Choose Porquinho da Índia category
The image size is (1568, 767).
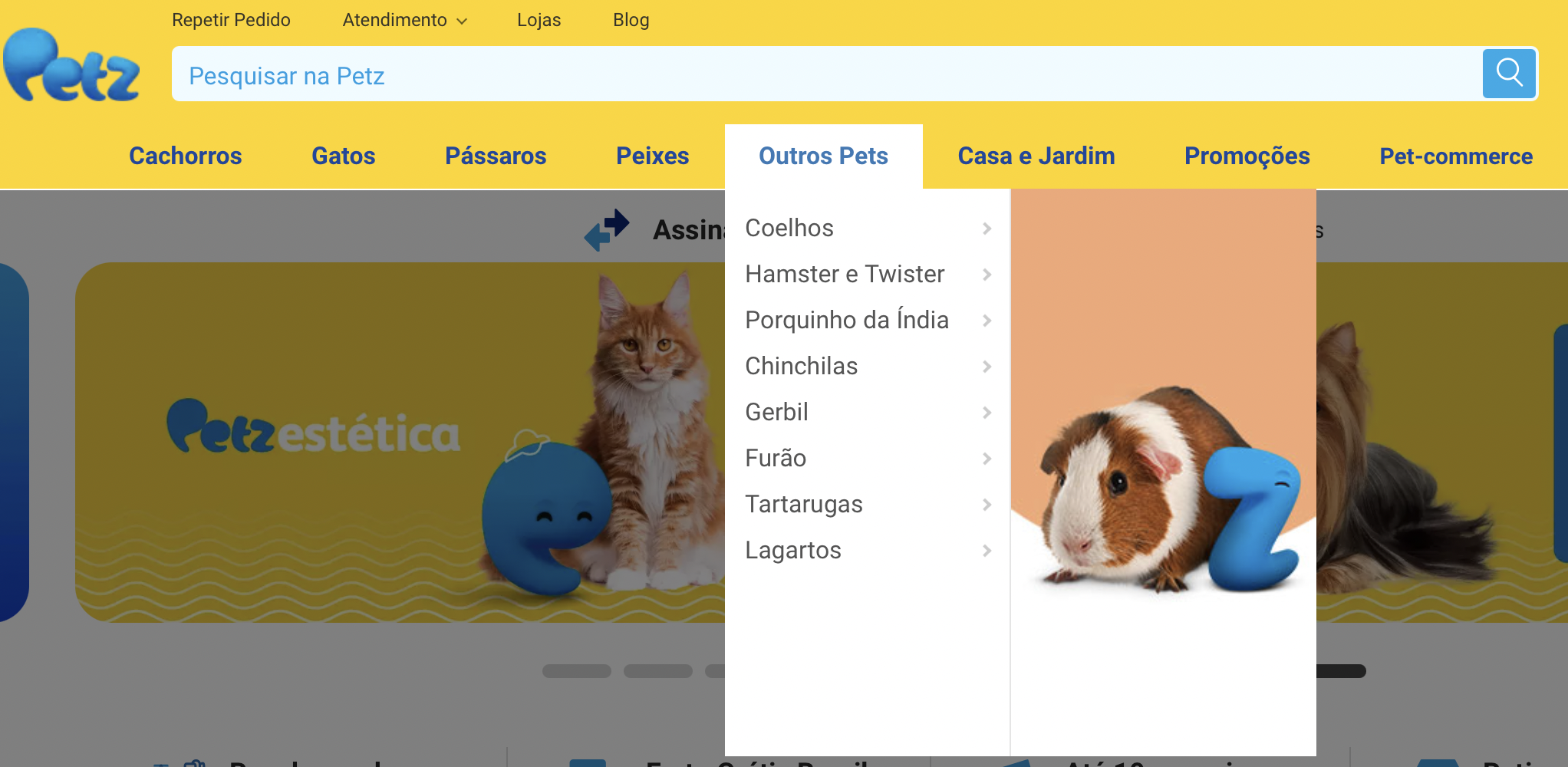coord(847,320)
